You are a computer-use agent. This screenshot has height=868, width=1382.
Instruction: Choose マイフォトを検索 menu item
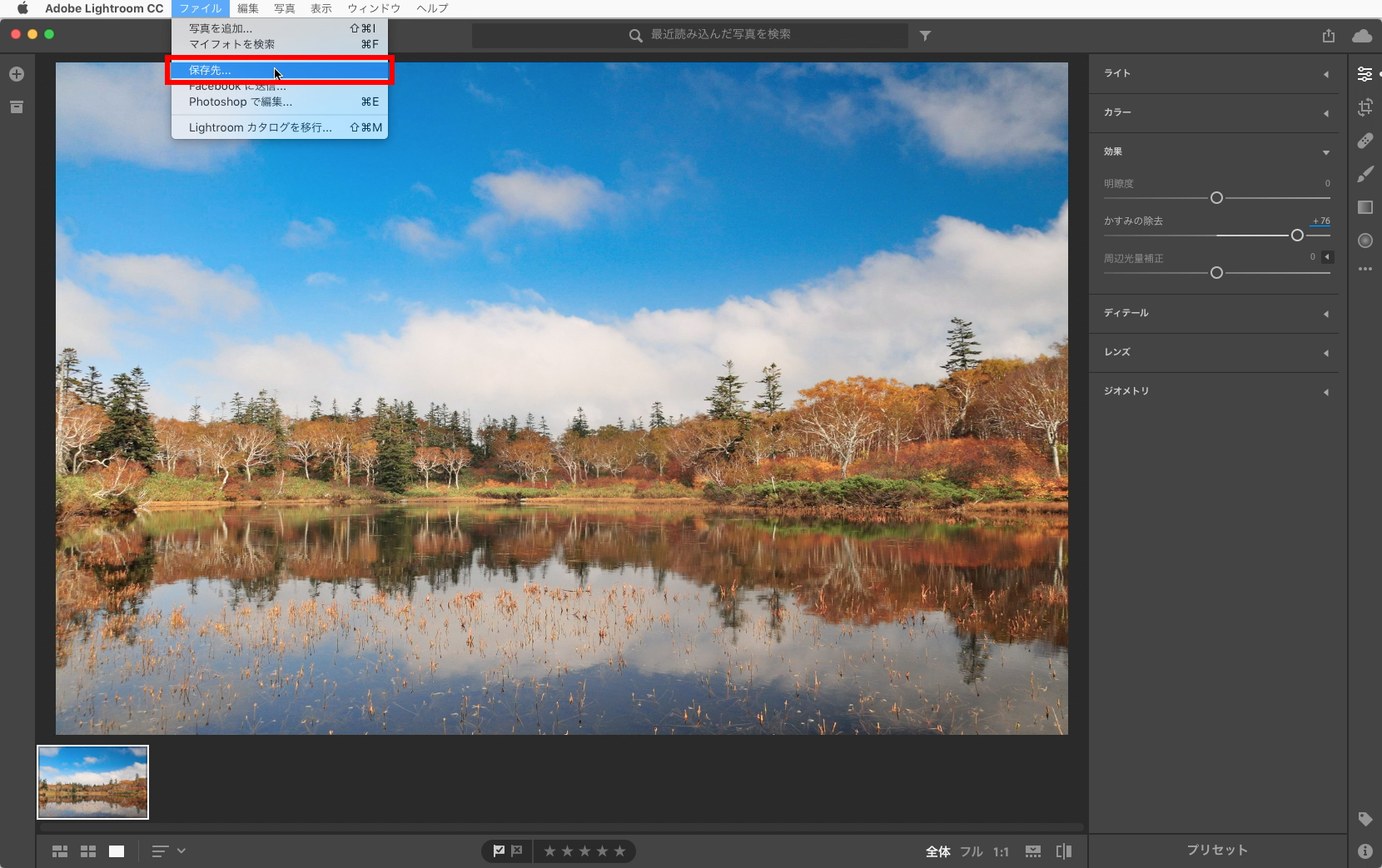[280, 44]
